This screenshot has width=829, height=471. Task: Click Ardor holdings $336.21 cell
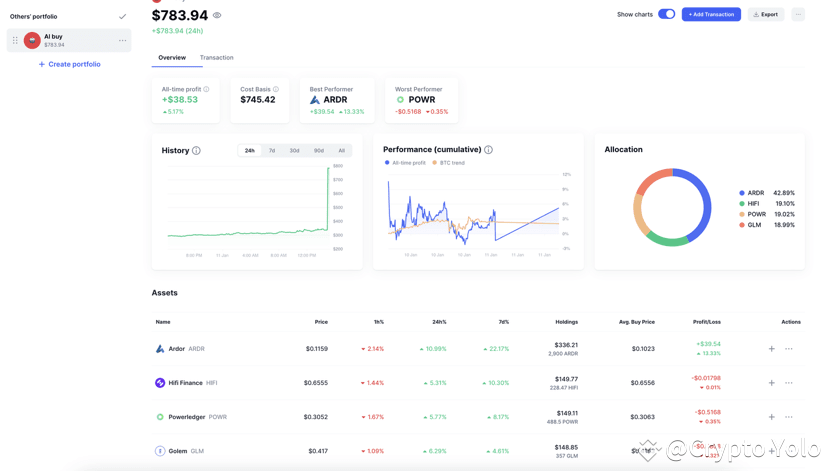(566, 345)
